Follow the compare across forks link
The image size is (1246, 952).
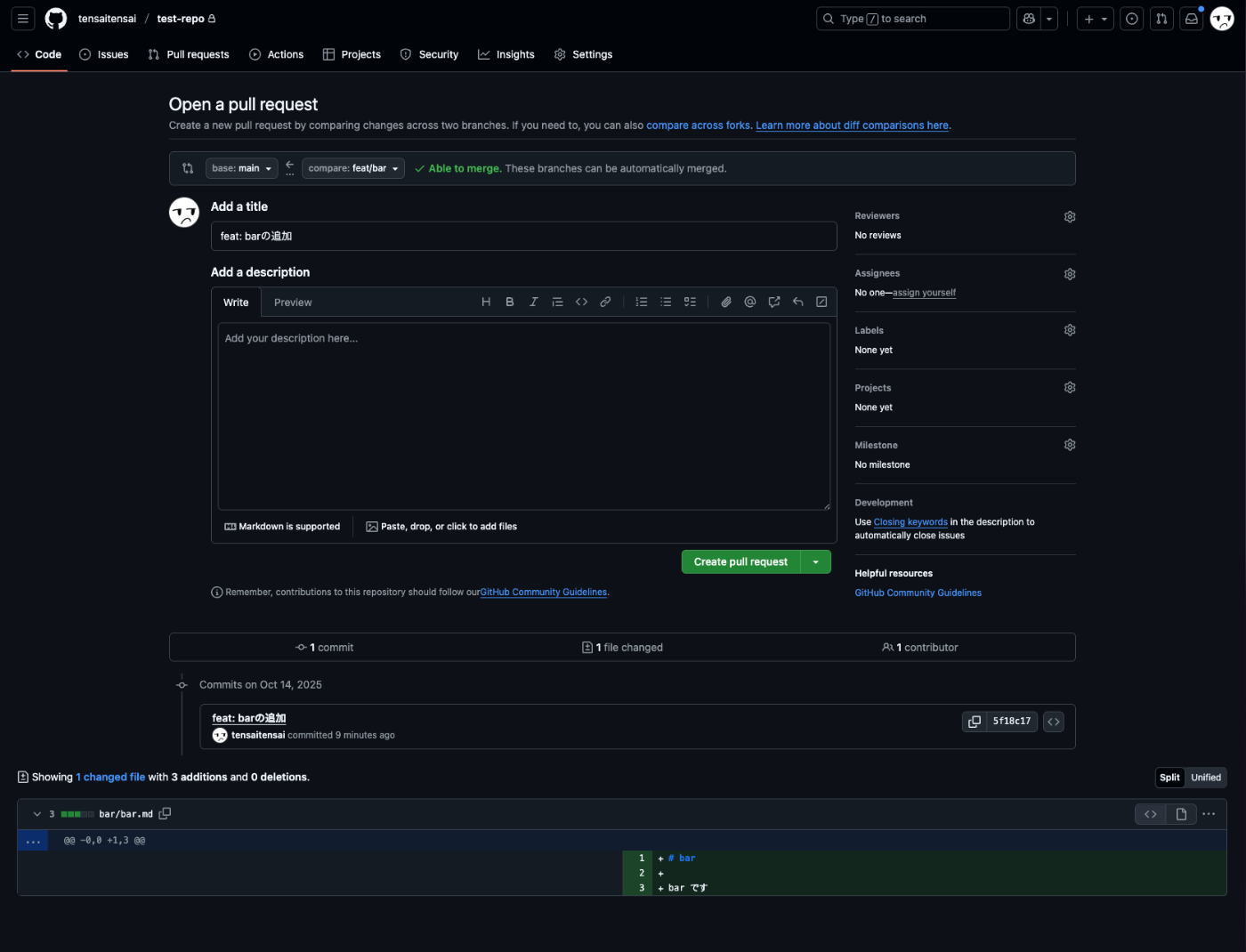[x=699, y=125]
